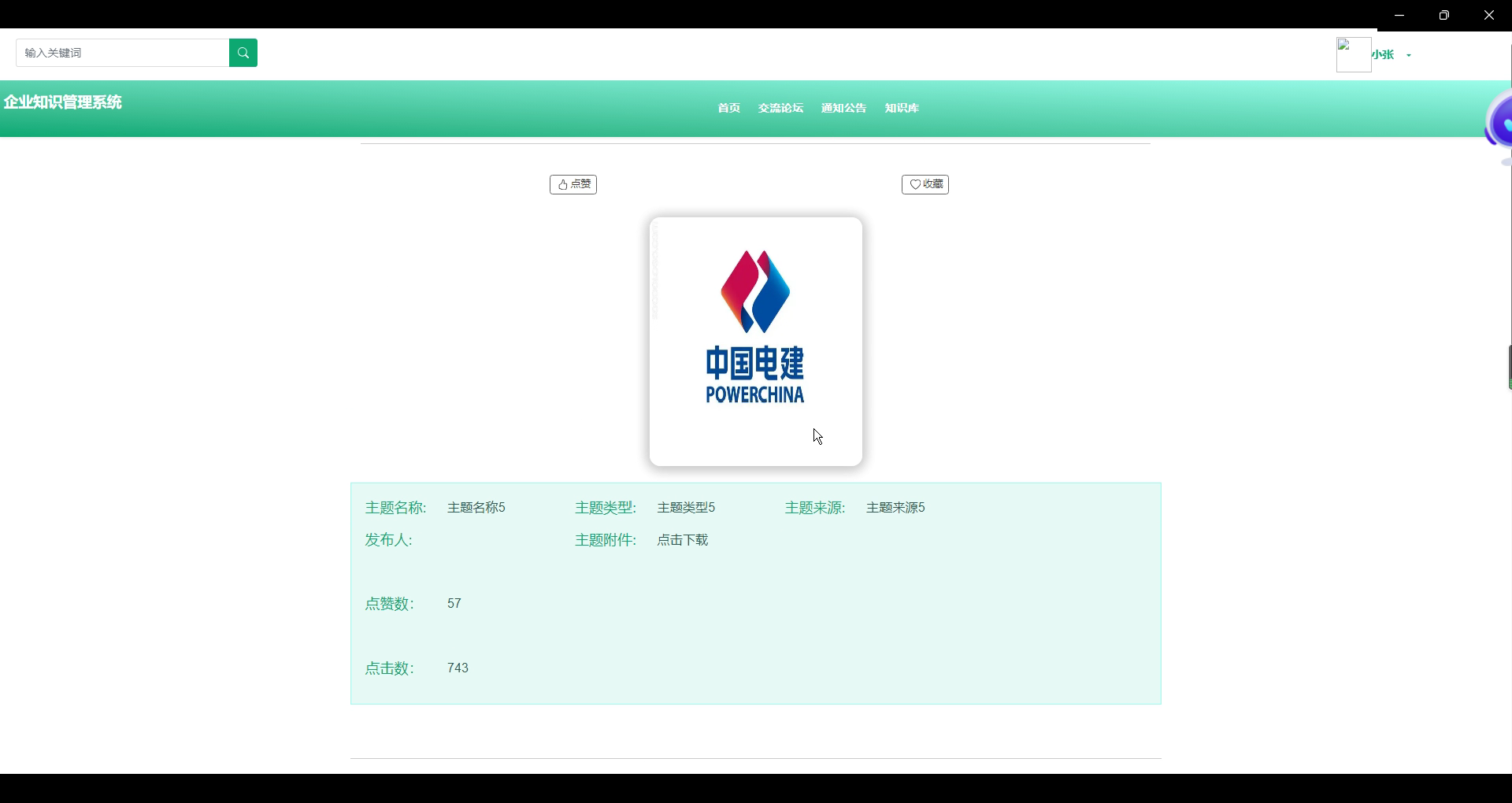Select the 主题类型5 value text
The width and height of the screenshot is (1512, 803).
coord(686,508)
